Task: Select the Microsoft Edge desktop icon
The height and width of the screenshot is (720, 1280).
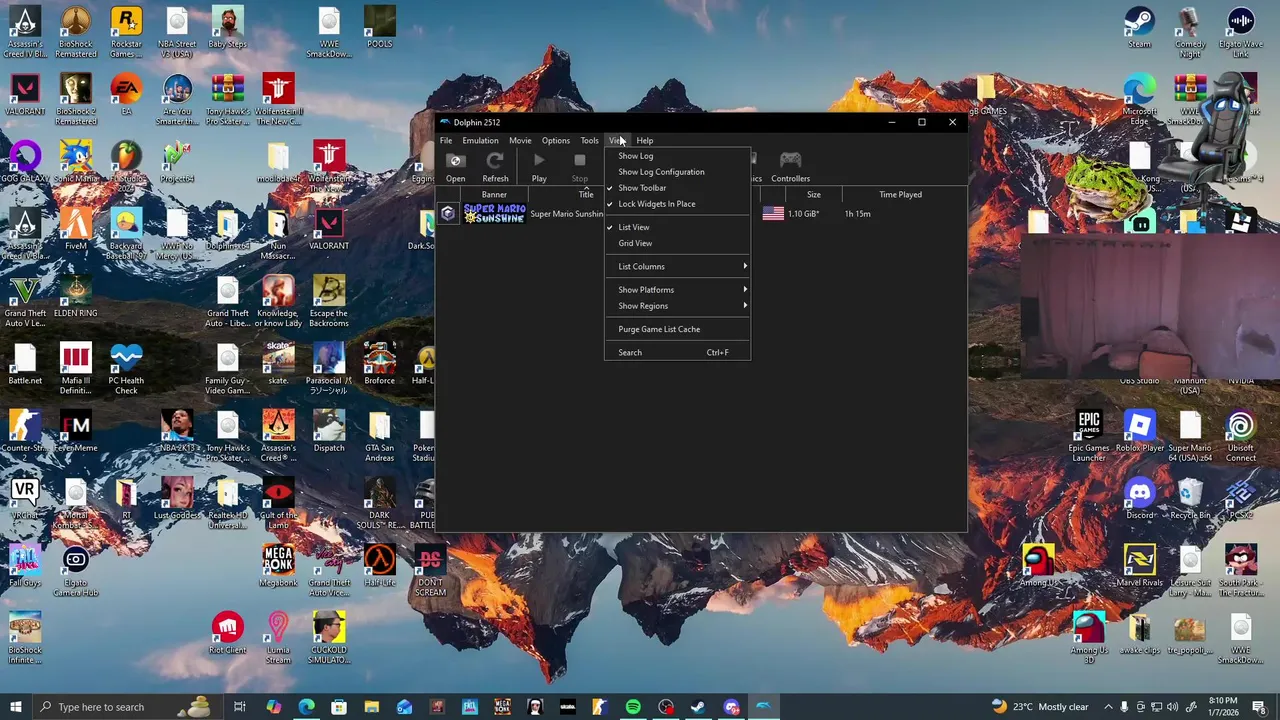Action: click(1139, 100)
